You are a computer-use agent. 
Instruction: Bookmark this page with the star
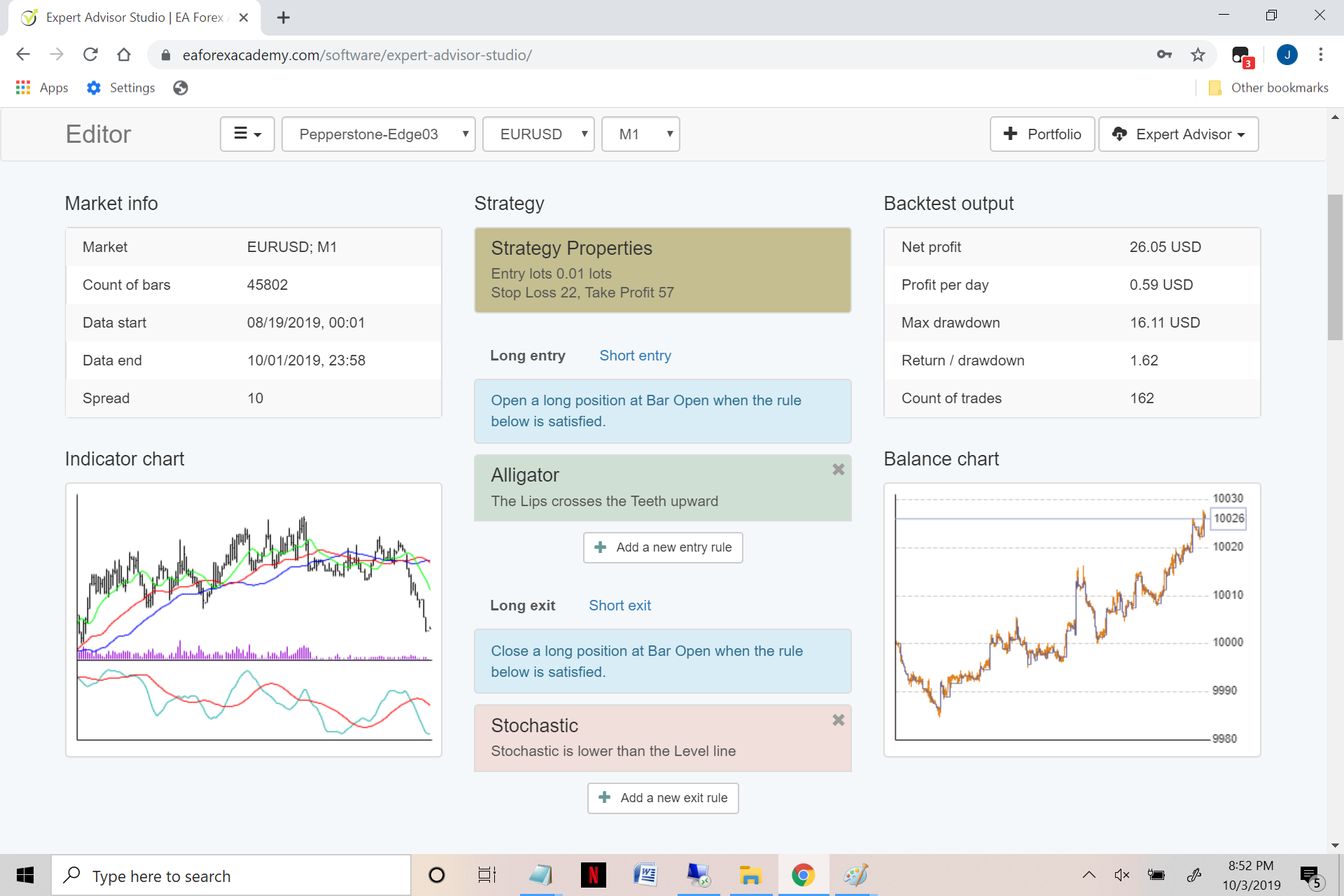(x=1198, y=55)
